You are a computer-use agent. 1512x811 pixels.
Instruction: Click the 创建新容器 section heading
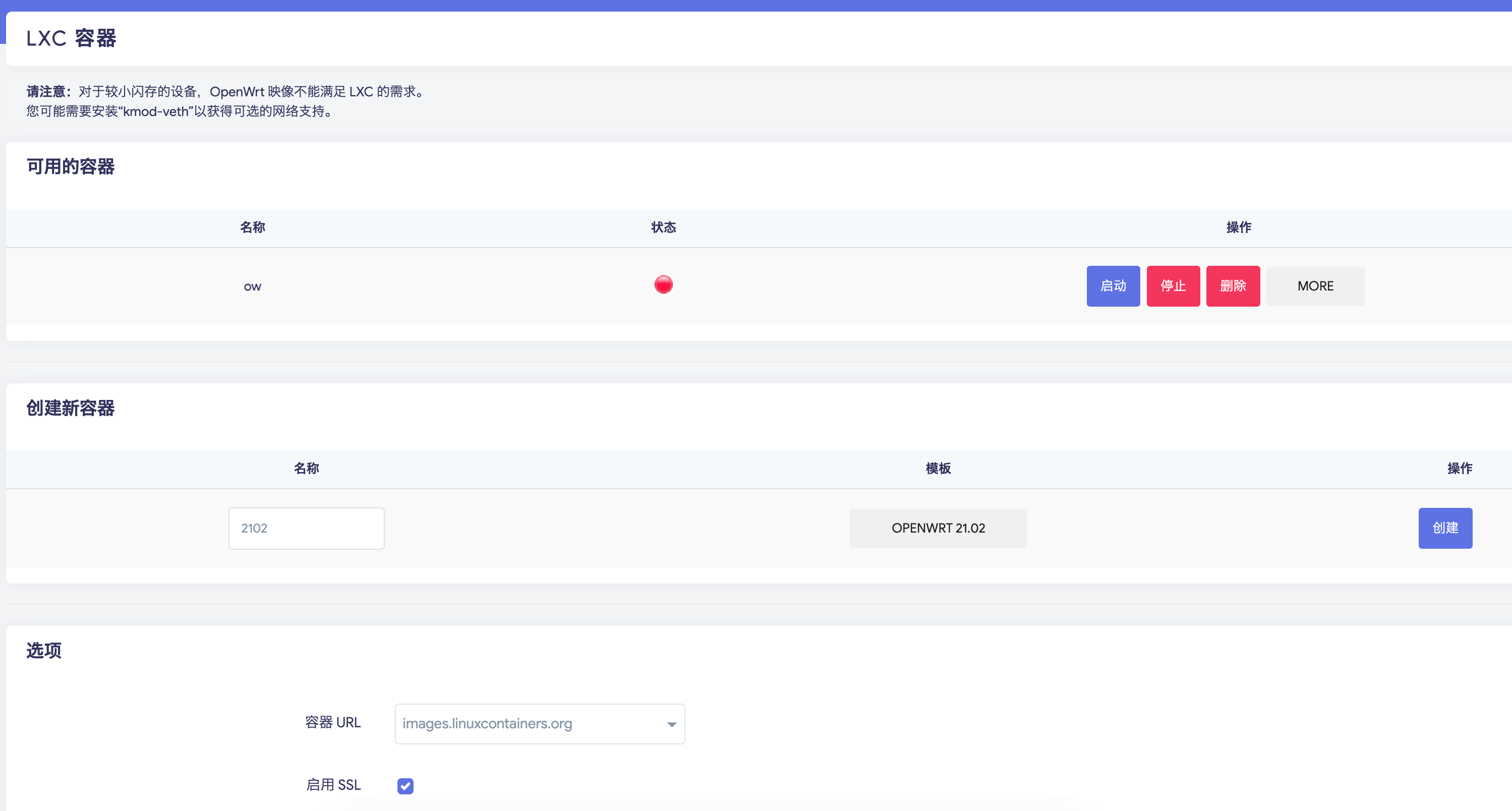tap(71, 408)
